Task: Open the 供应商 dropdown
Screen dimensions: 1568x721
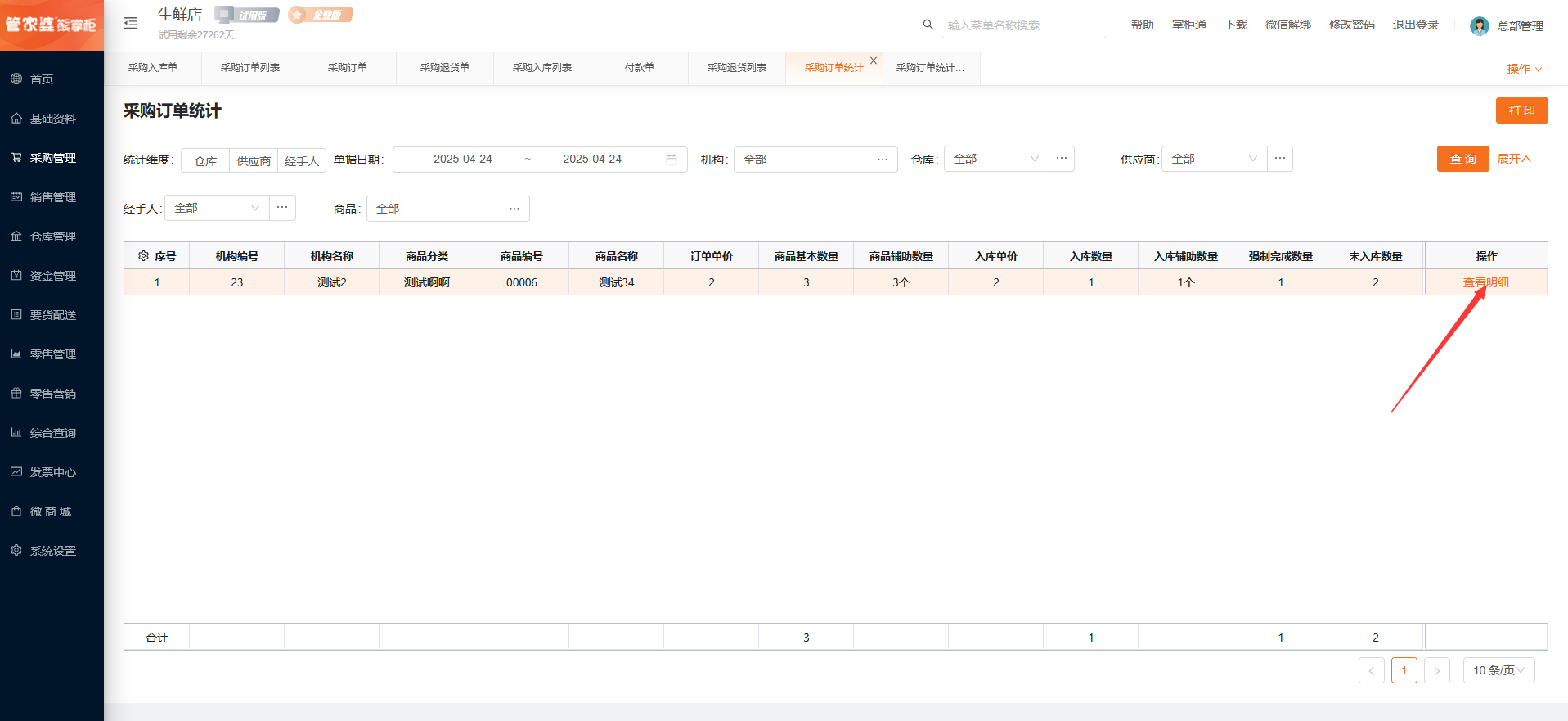Action: 1215,159
